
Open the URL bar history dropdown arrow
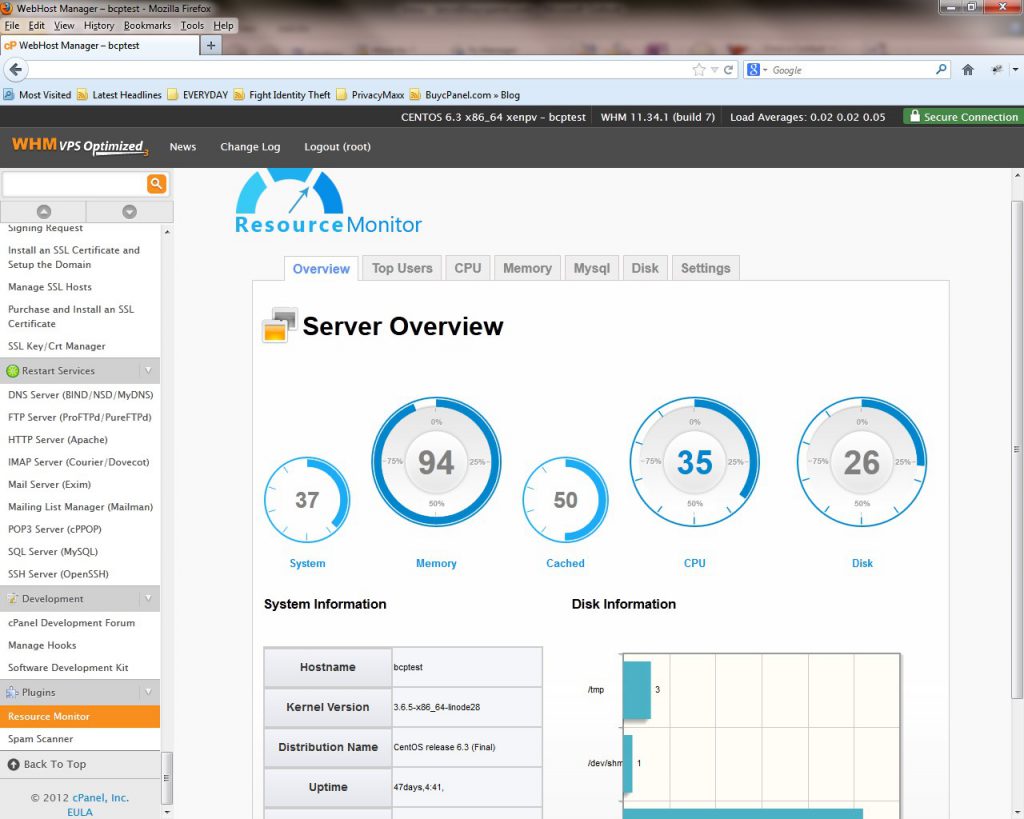pyautogui.click(x=714, y=70)
